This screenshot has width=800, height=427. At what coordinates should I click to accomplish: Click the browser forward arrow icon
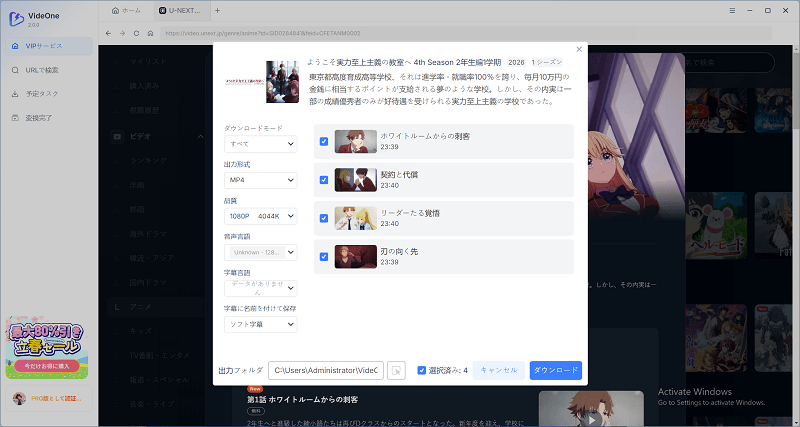pos(122,33)
